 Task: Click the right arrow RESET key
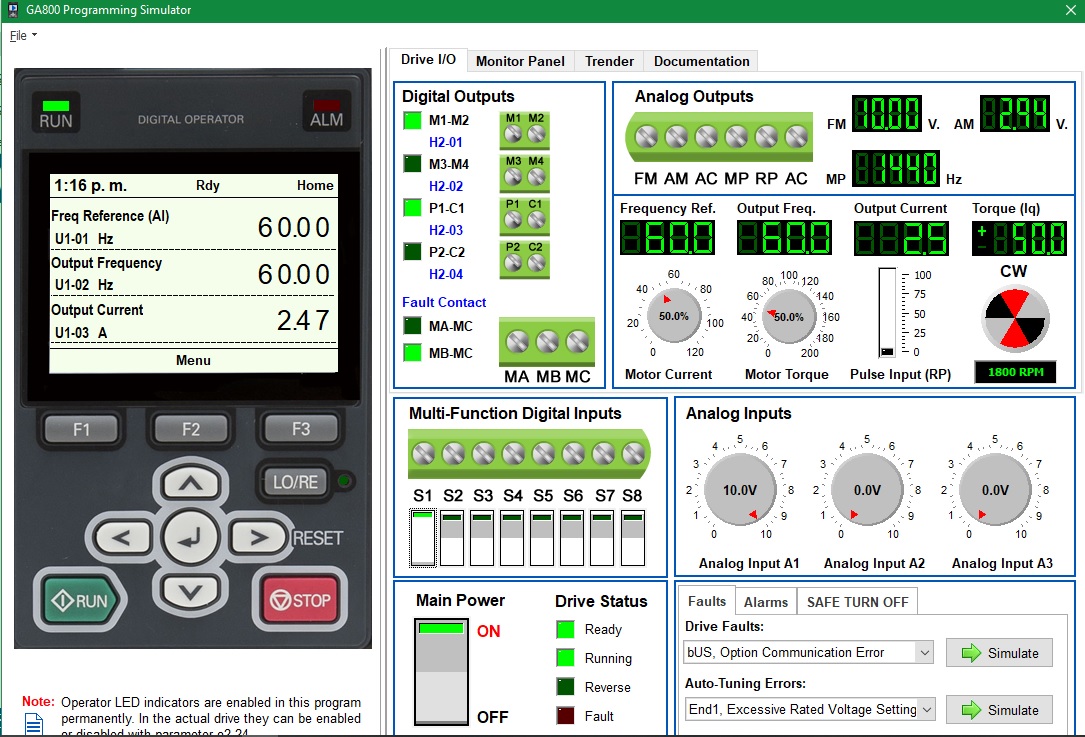coord(257,537)
